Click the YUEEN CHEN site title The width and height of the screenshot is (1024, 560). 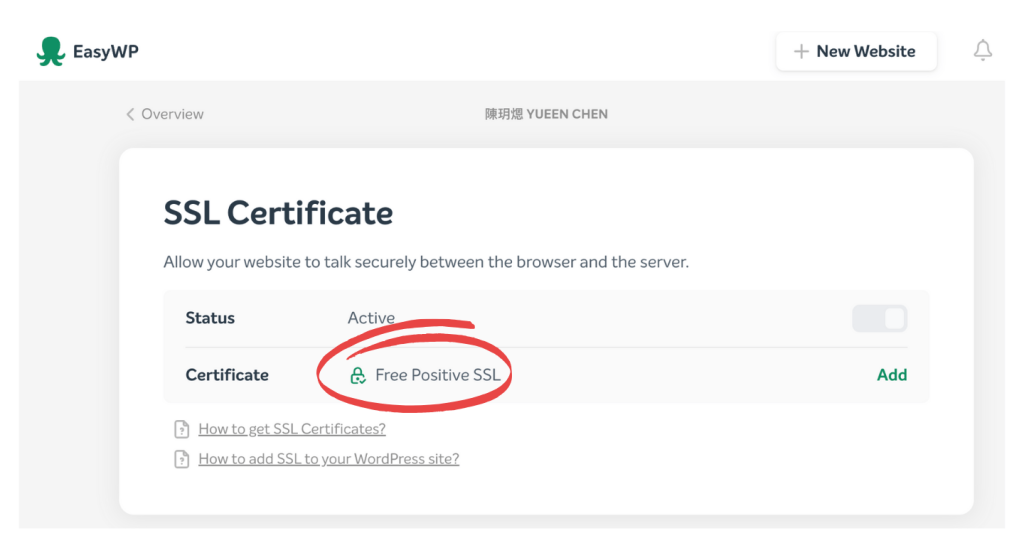(546, 114)
